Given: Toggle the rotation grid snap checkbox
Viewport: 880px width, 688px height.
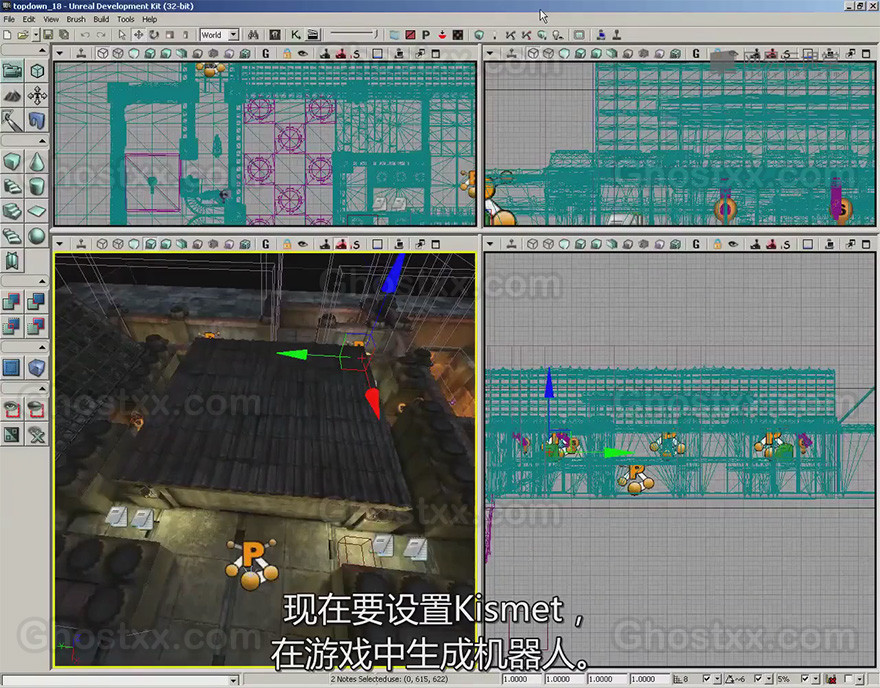Looking at the screenshot, I should click(758, 679).
